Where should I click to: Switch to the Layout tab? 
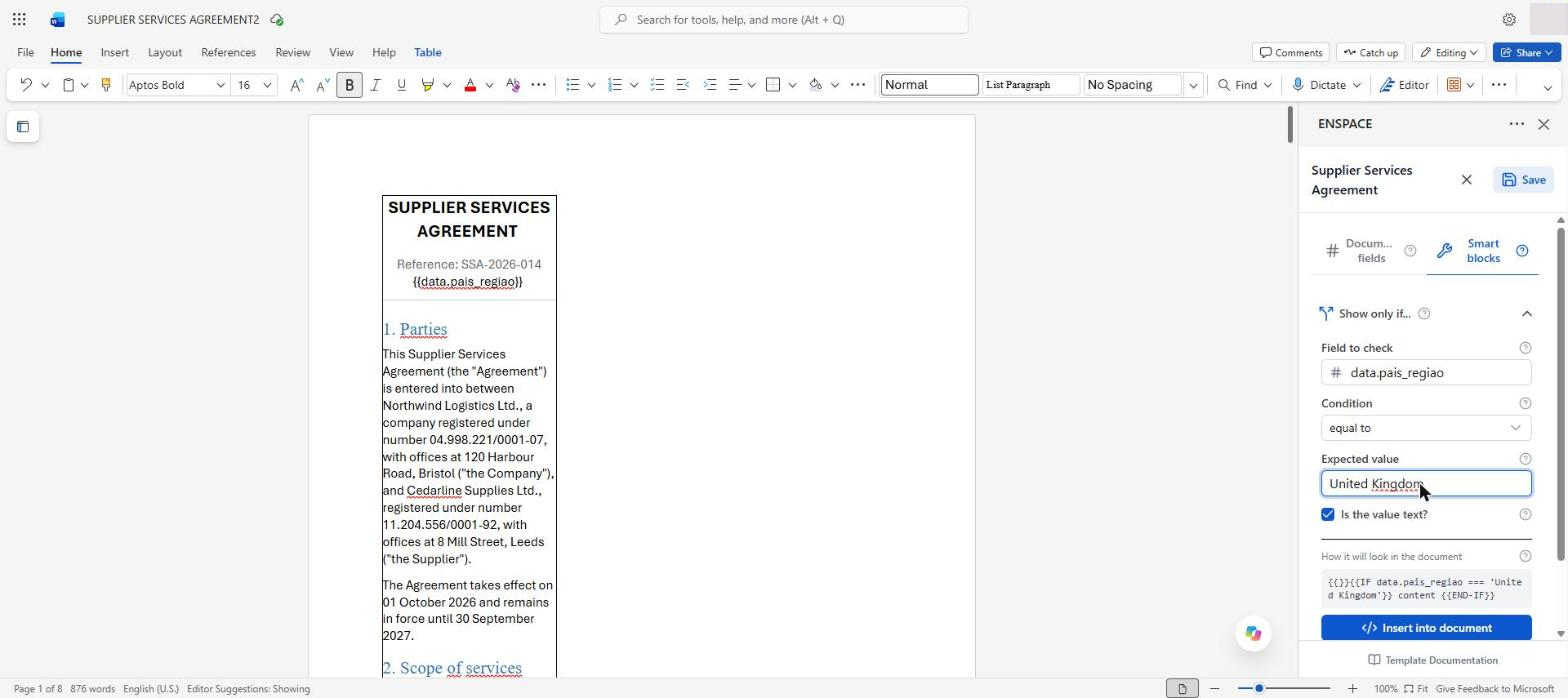click(x=164, y=52)
